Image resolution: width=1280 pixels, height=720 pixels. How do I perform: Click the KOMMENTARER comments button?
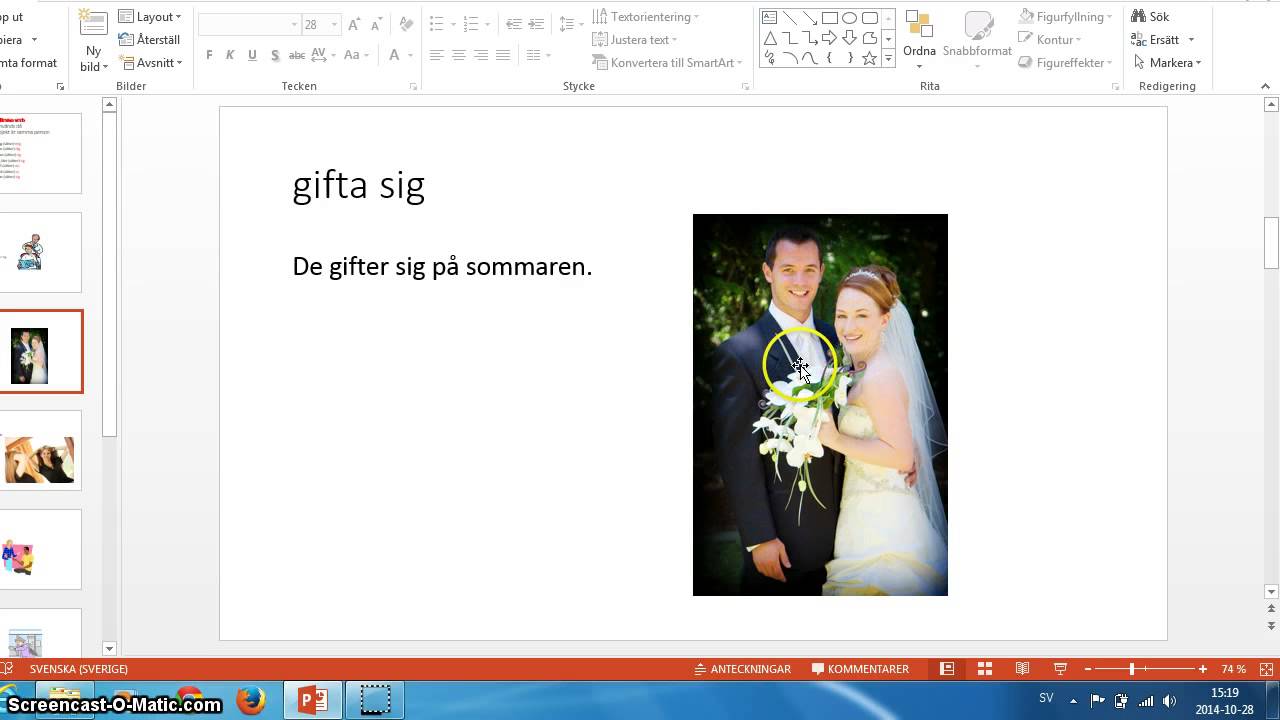(861, 669)
